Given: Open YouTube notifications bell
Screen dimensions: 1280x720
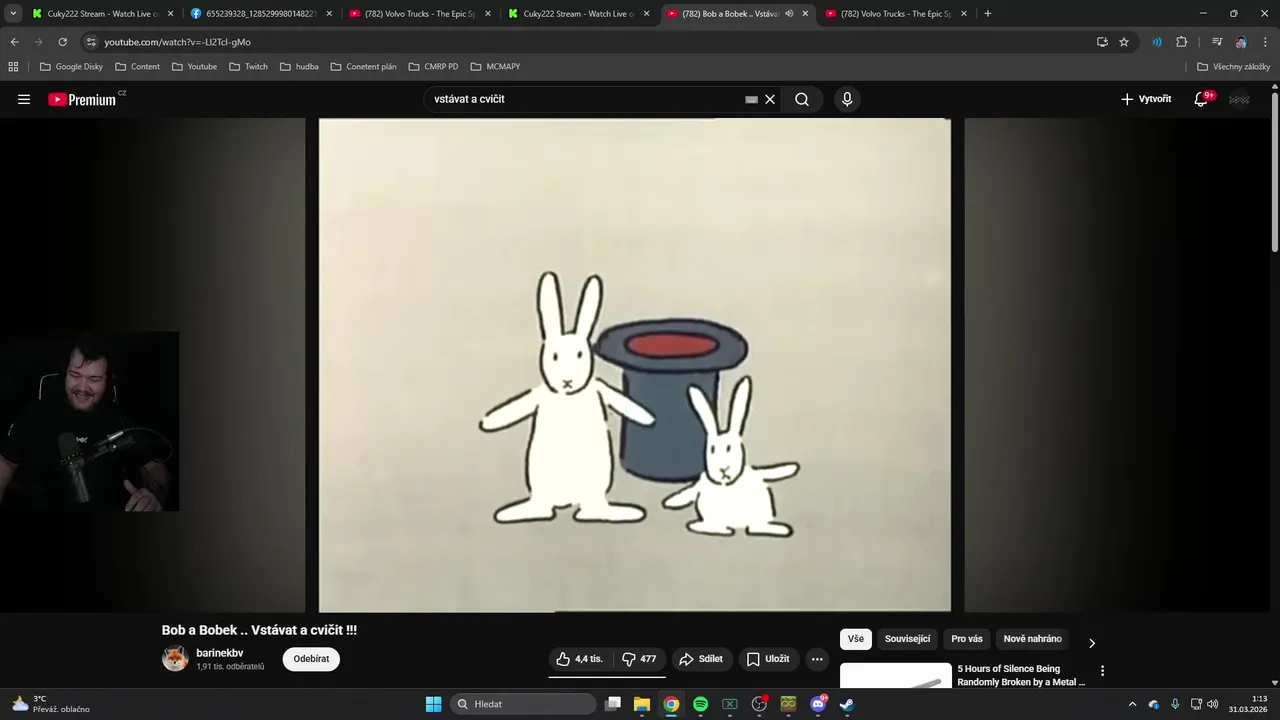Looking at the screenshot, I should coord(1201,99).
